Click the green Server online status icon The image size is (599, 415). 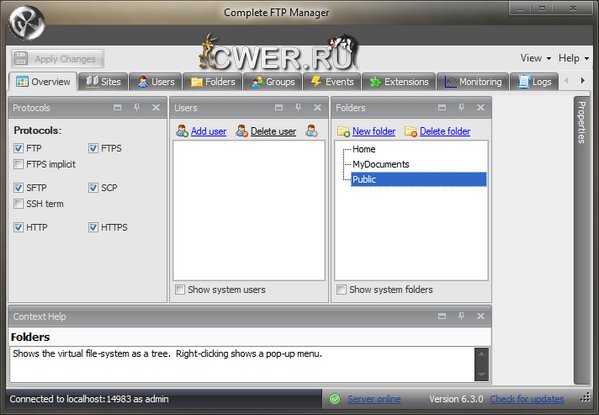coord(335,399)
